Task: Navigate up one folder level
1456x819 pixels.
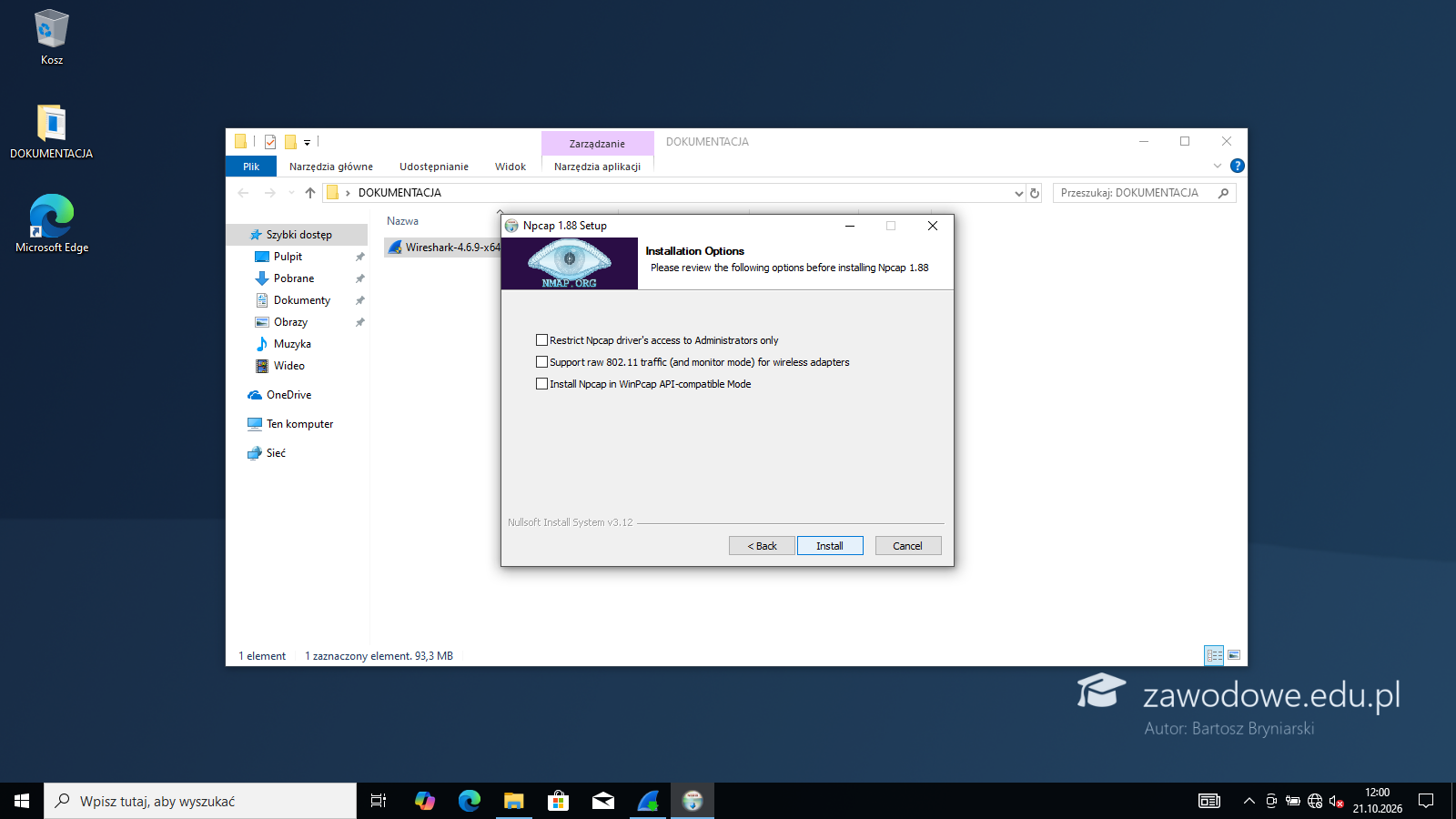Action: point(310,193)
